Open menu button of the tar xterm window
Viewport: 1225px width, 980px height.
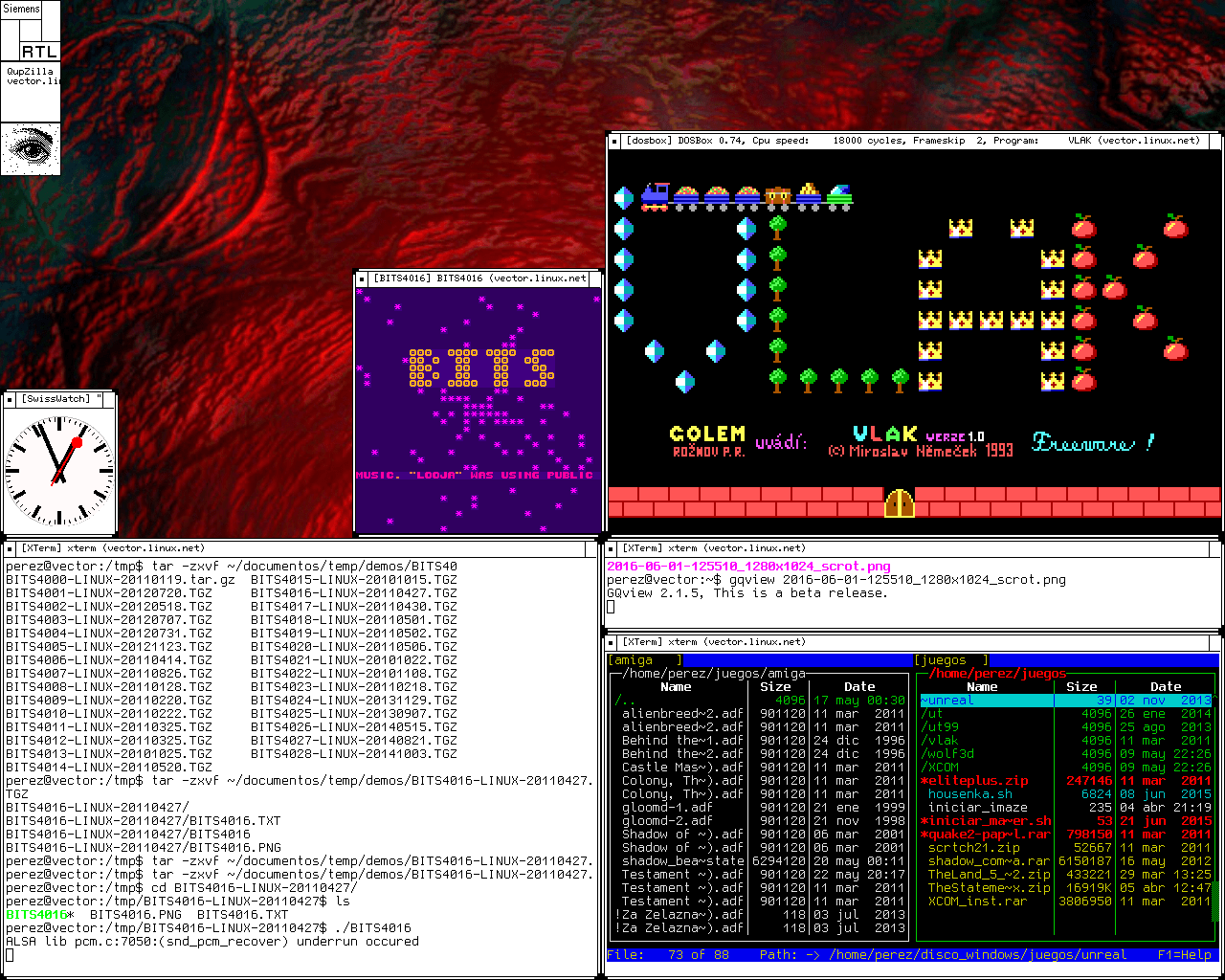coord(11,548)
